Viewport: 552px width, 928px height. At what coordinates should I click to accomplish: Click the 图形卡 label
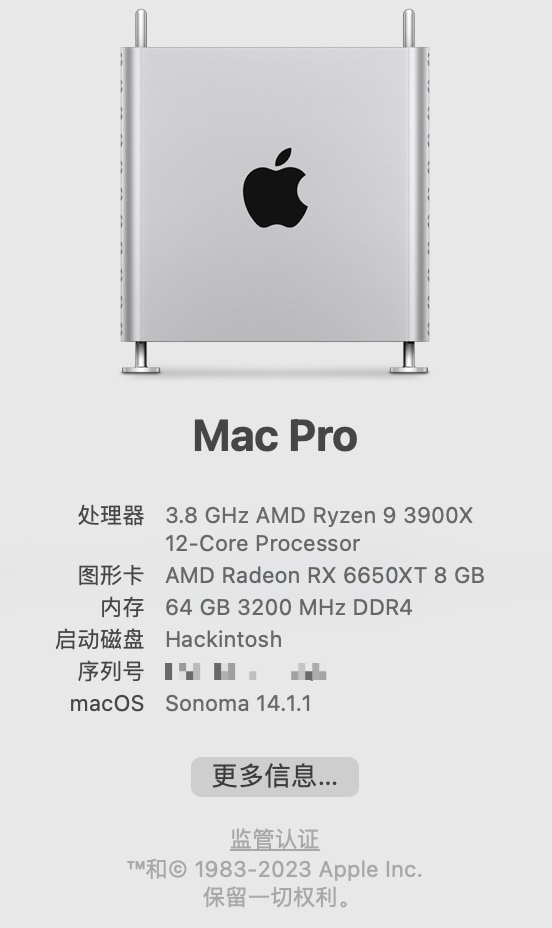[111, 575]
